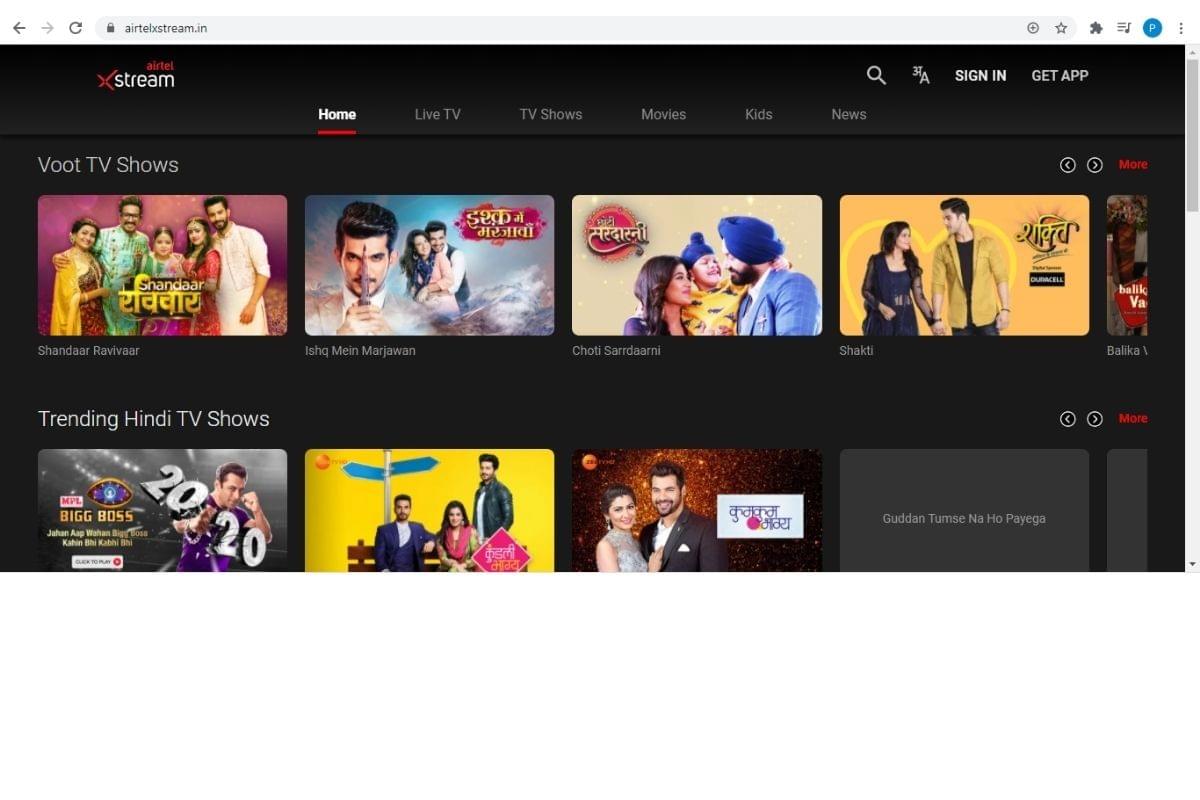Click the scrollbar up arrow

pyautogui.click(x=1191, y=51)
